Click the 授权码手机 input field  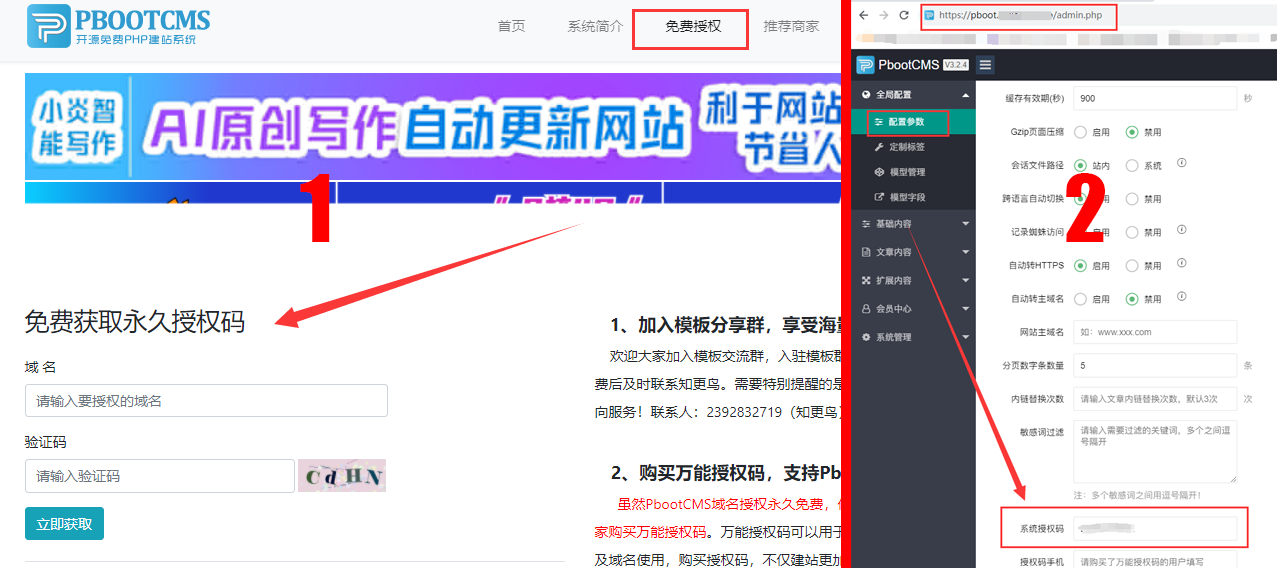click(x=1155, y=561)
